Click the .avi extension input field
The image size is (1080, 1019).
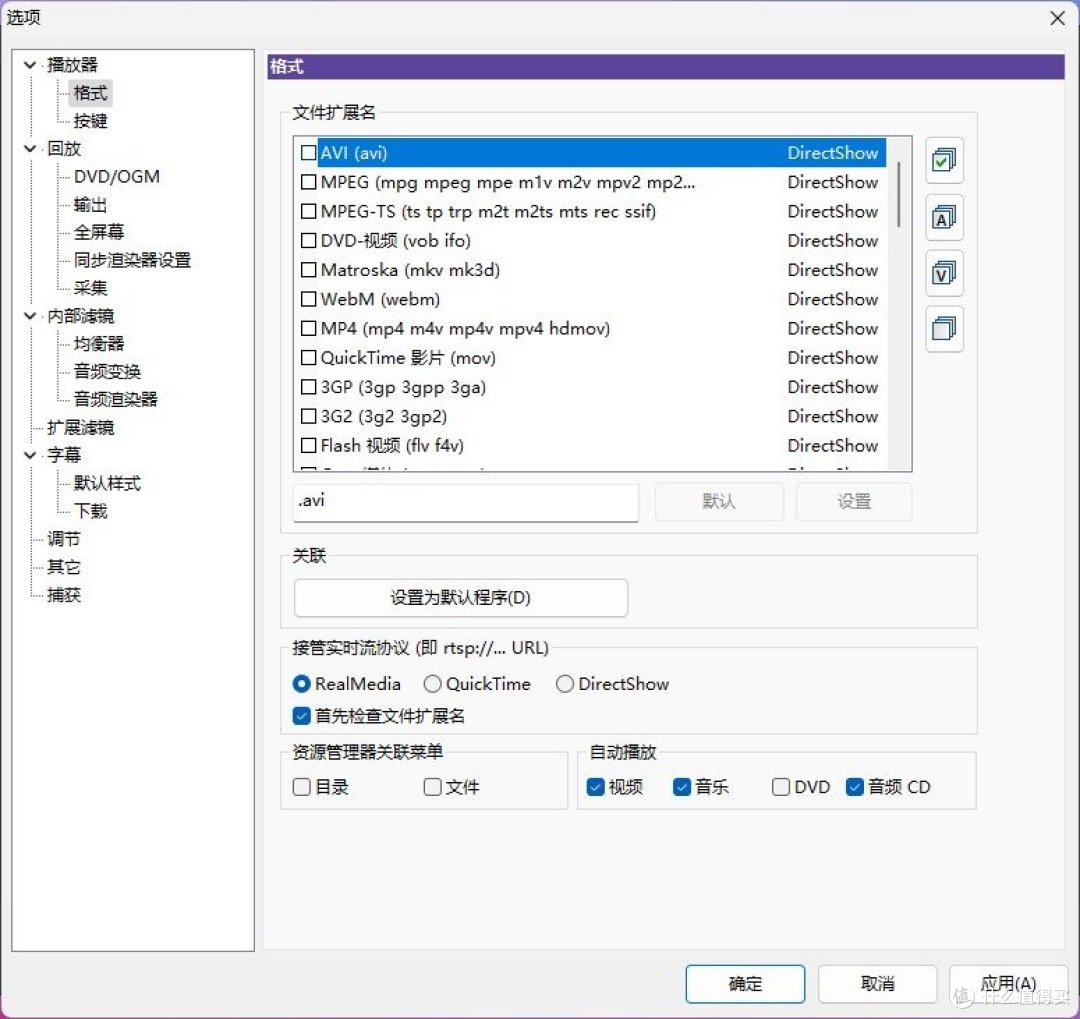(466, 502)
